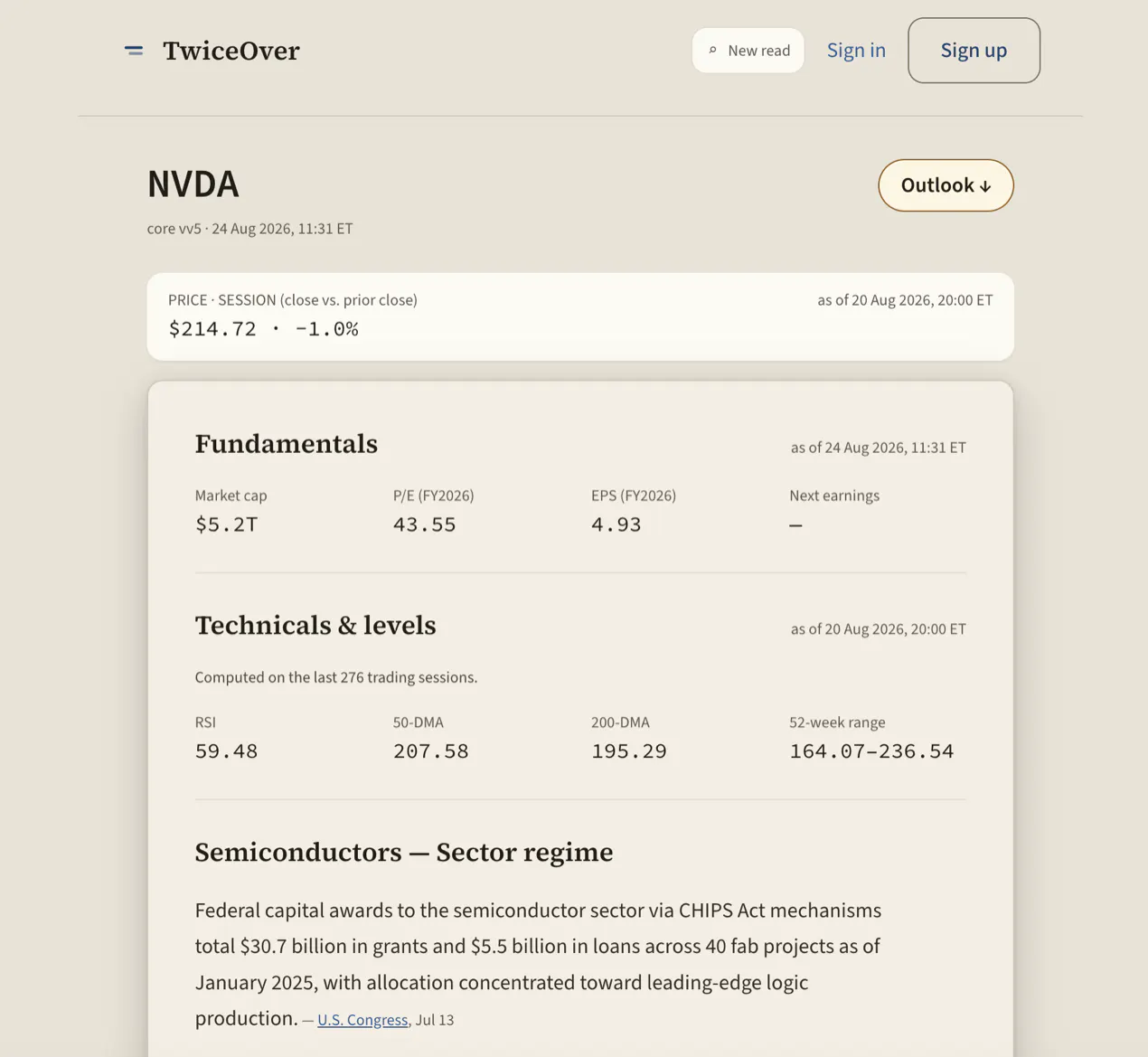This screenshot has height=1057, width=1148.
Task: Select the 200-DMA value 195.29
Action: 629,751
